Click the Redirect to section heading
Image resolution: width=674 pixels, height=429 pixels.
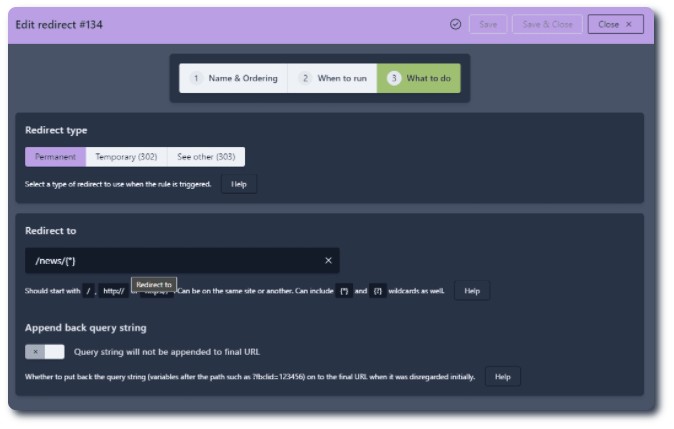[50, 231]
